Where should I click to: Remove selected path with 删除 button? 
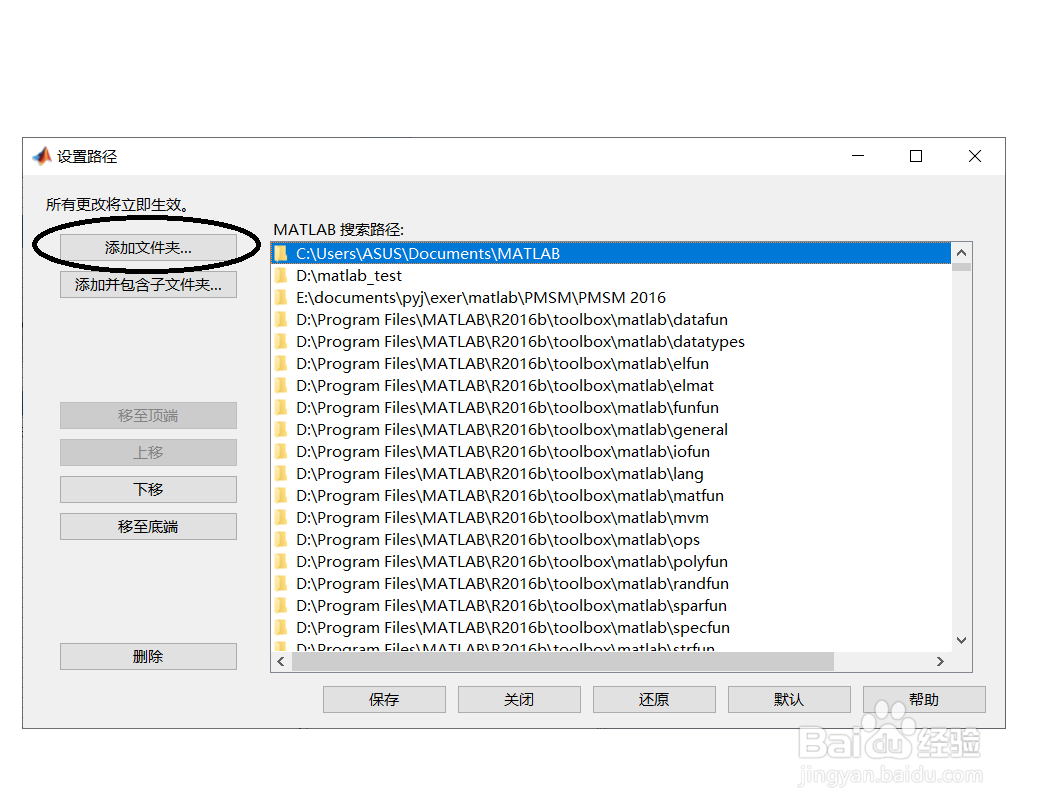click(x=148, y=656)
